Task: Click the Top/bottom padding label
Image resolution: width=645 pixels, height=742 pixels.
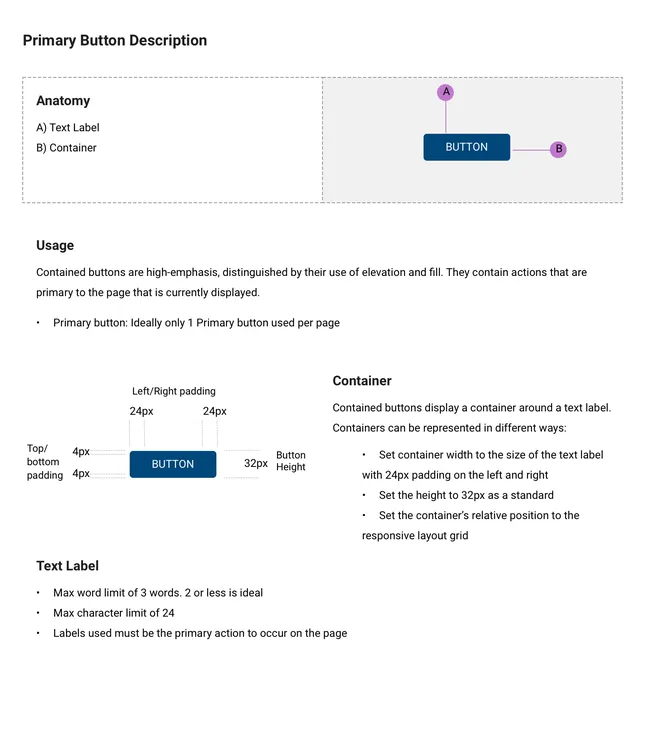Action: 44,462
